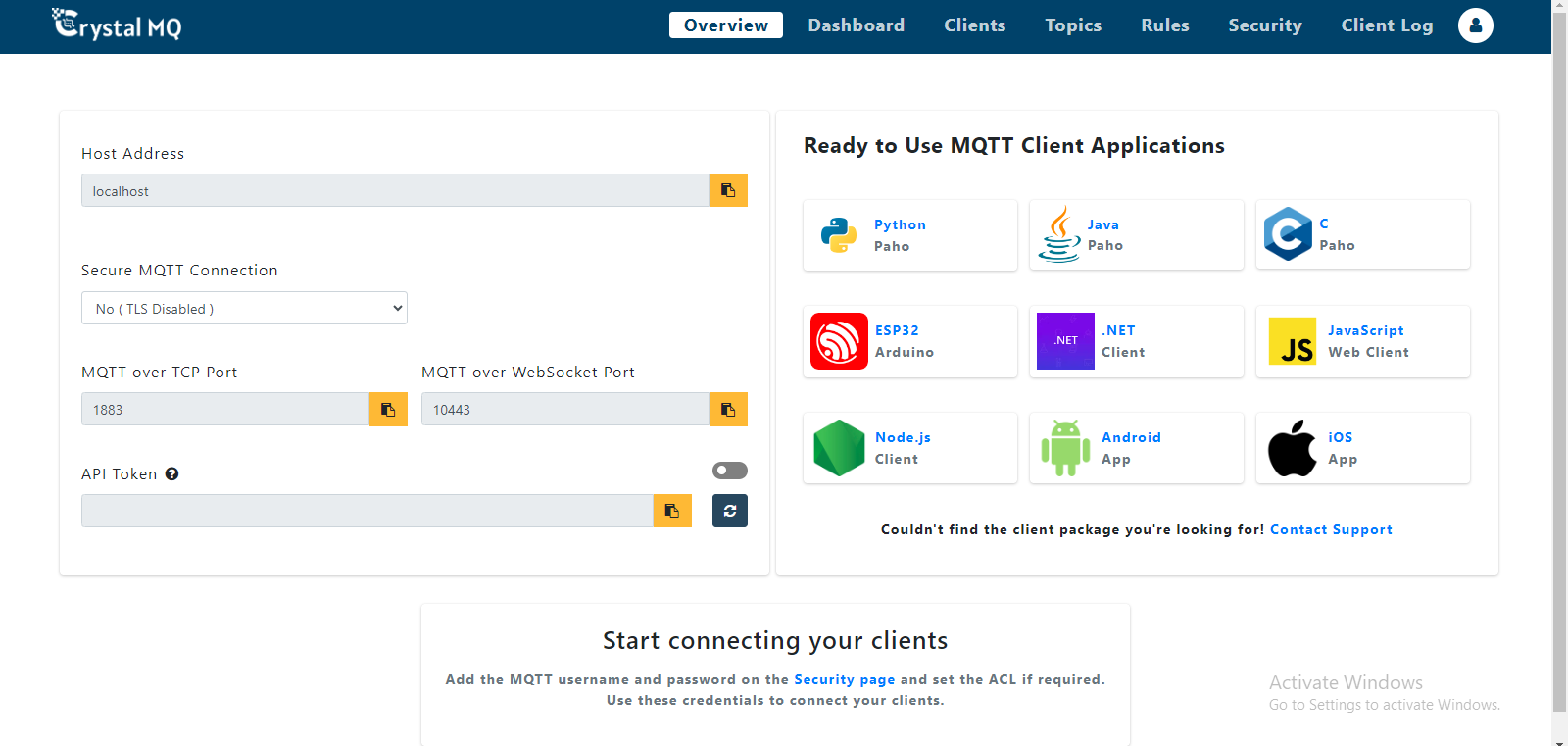
Task: Click the API Token help question icon
Action: click(171, 473)
